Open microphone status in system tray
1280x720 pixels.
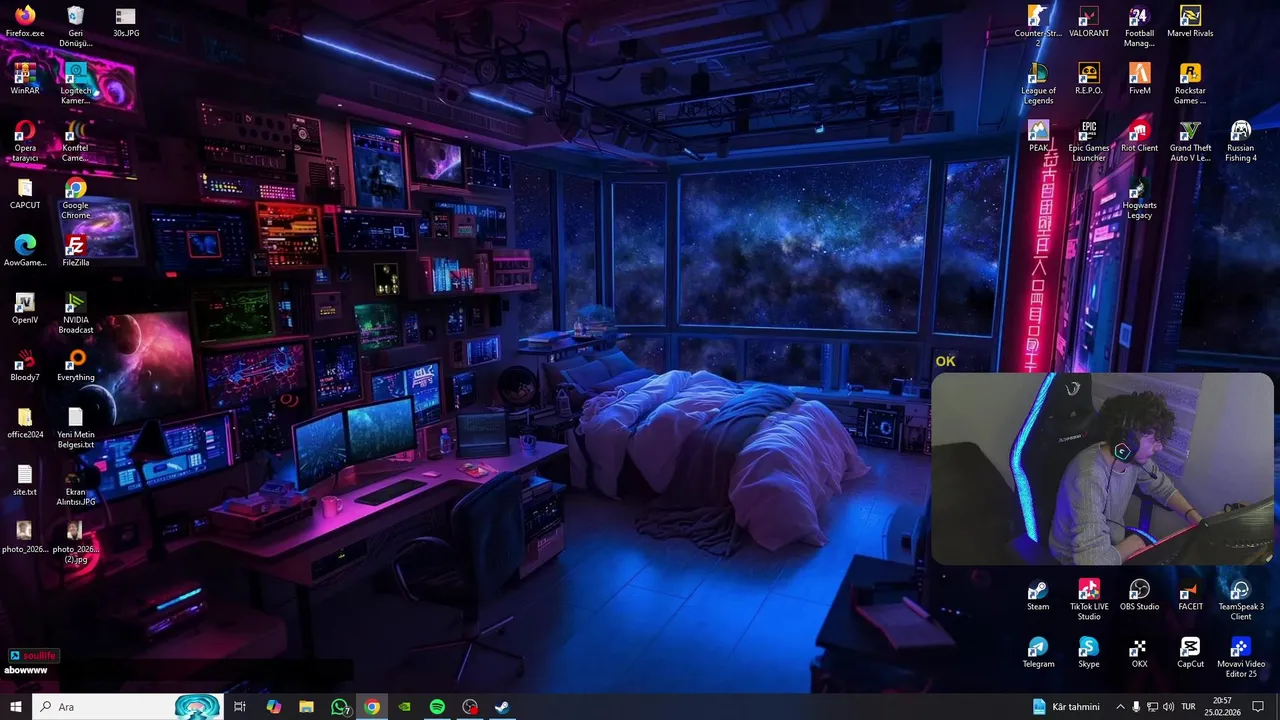point(1136,707)
